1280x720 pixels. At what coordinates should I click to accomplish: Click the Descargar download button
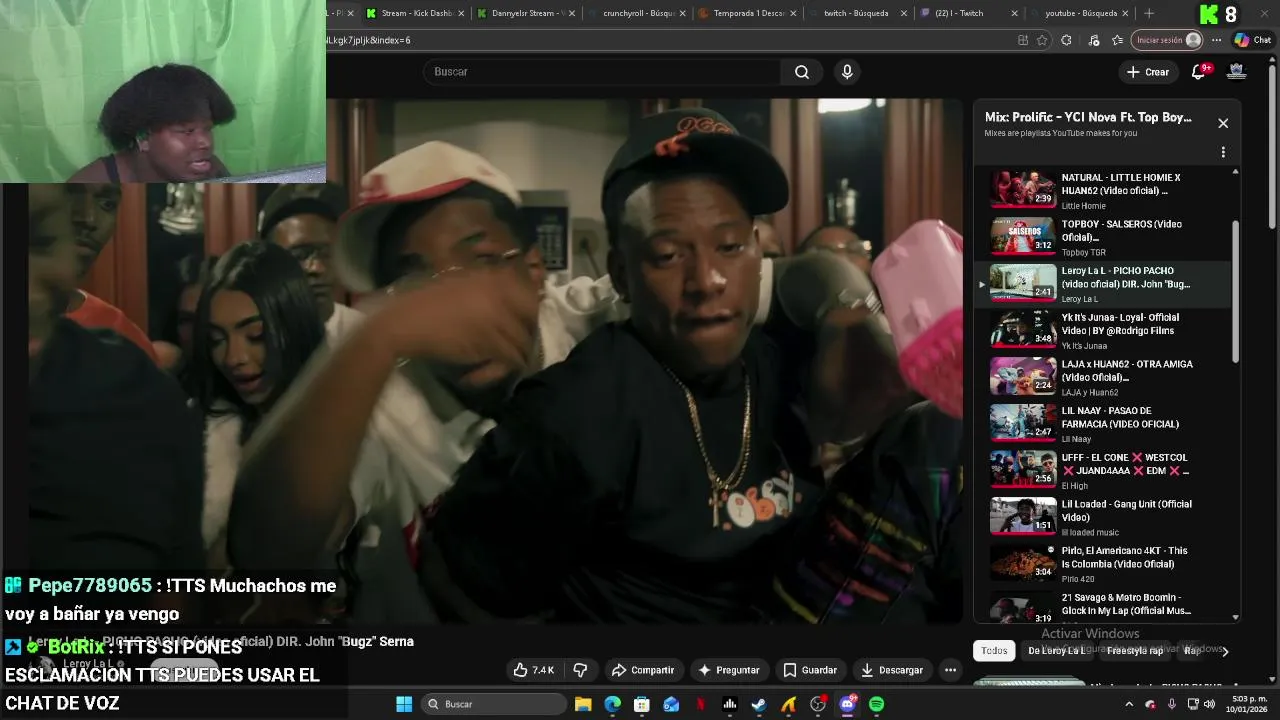[x=892, y=670]
